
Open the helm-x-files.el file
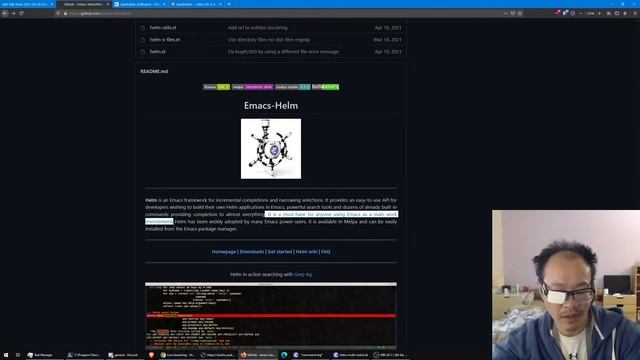[x=165, y=40]
